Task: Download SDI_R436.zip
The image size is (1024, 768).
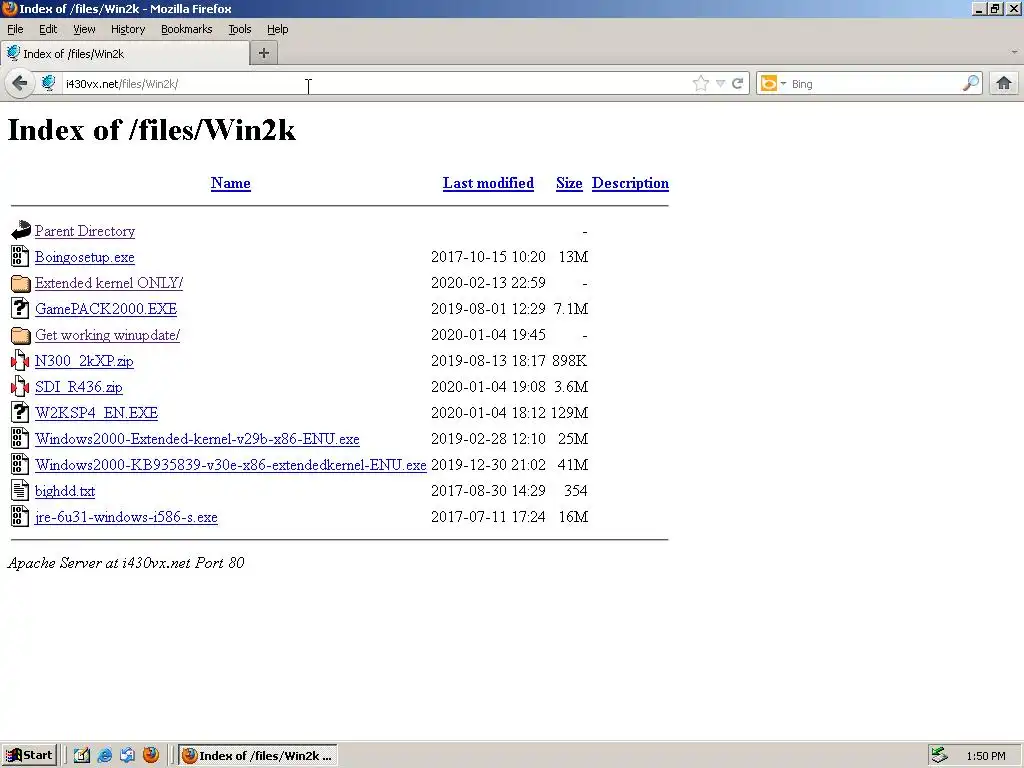Action: [79, 387]
